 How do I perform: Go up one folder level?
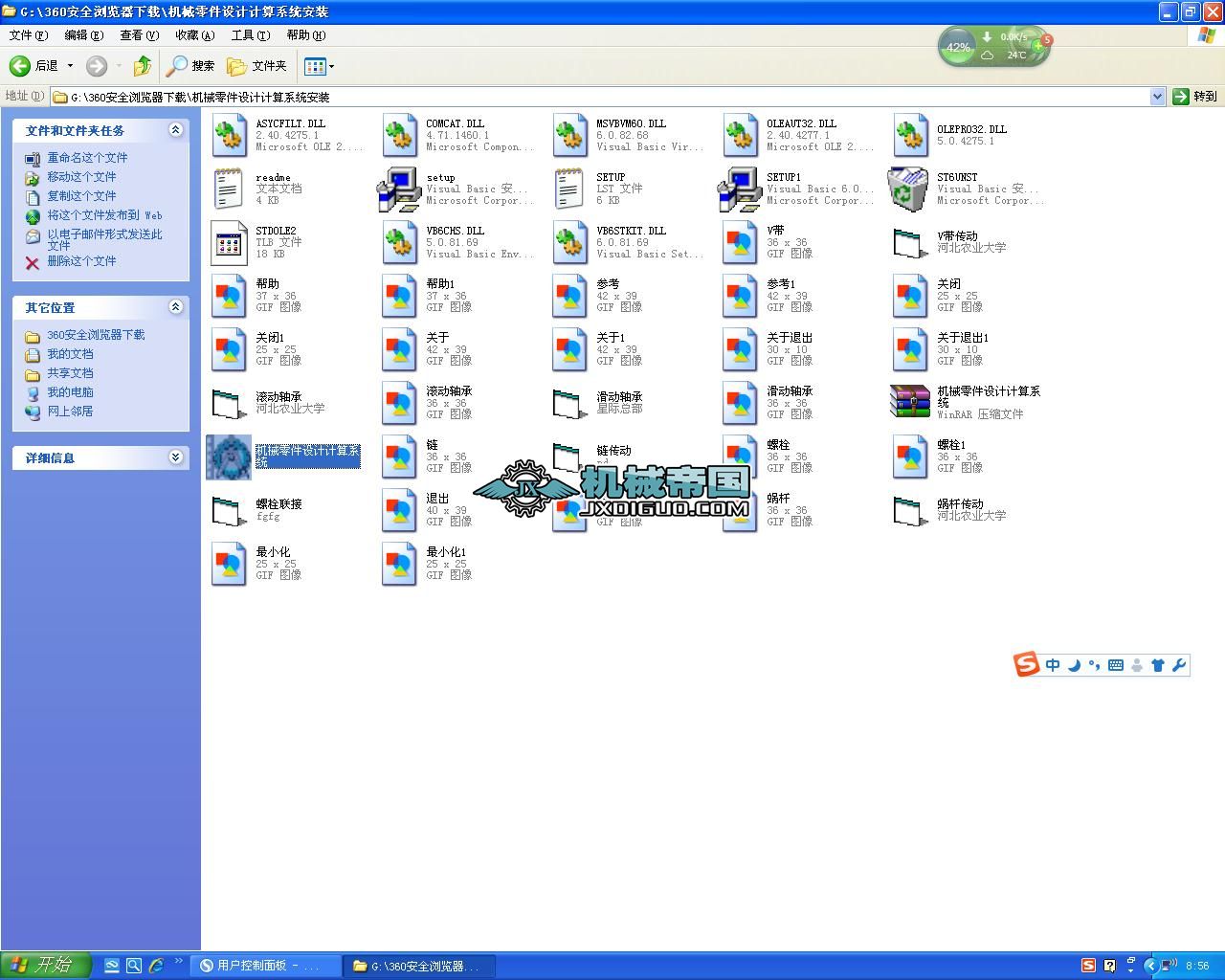click(142, 66)
